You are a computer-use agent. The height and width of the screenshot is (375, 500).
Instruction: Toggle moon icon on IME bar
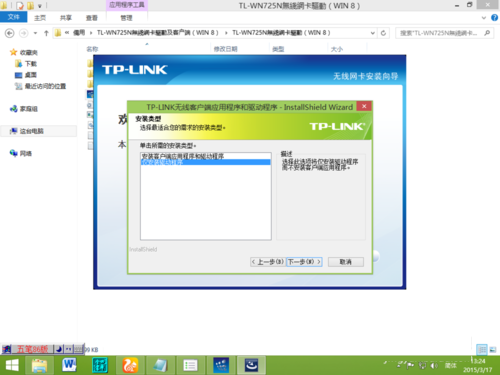59,349
